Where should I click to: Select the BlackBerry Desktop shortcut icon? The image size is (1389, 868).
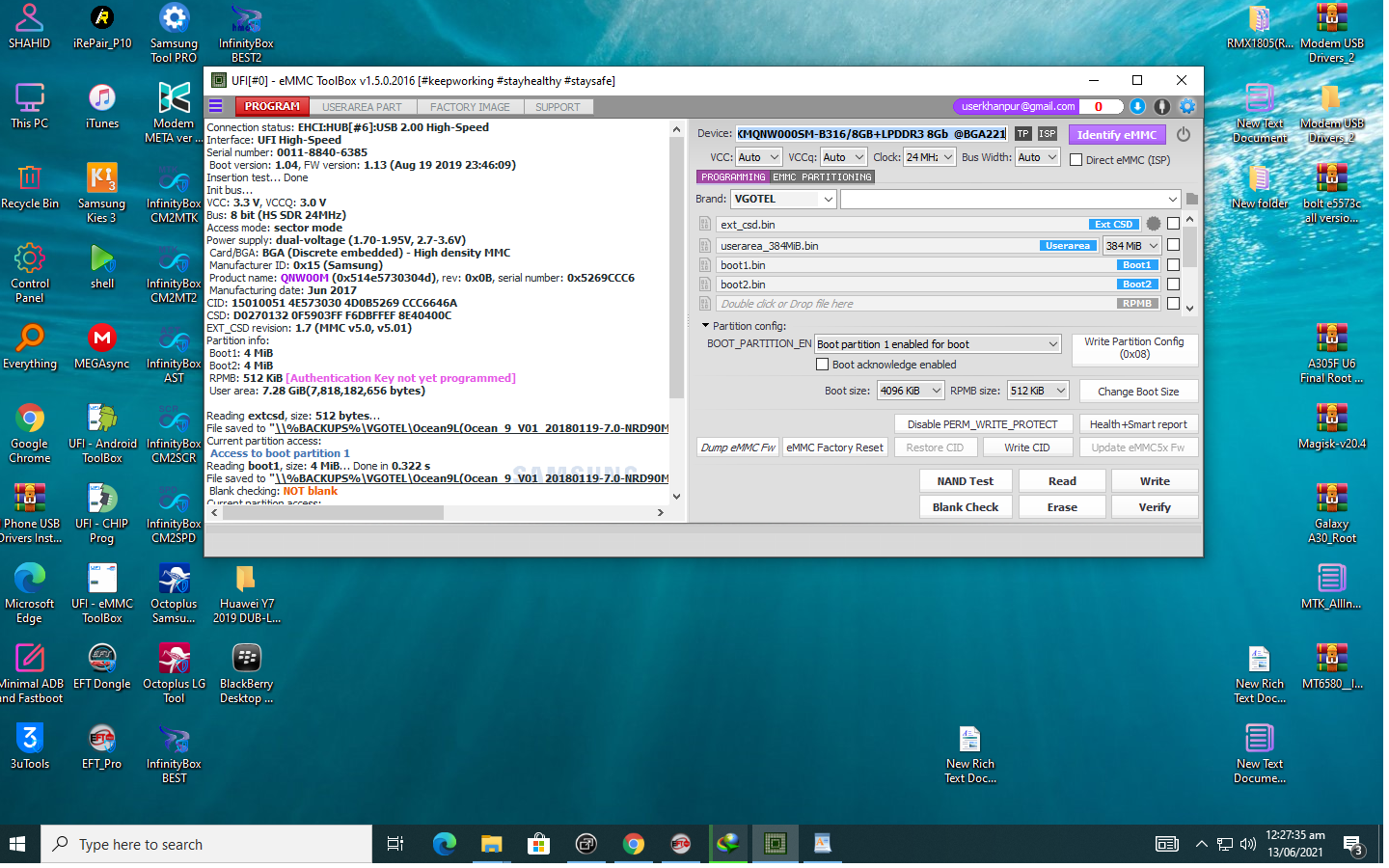(x=247, y=673)
